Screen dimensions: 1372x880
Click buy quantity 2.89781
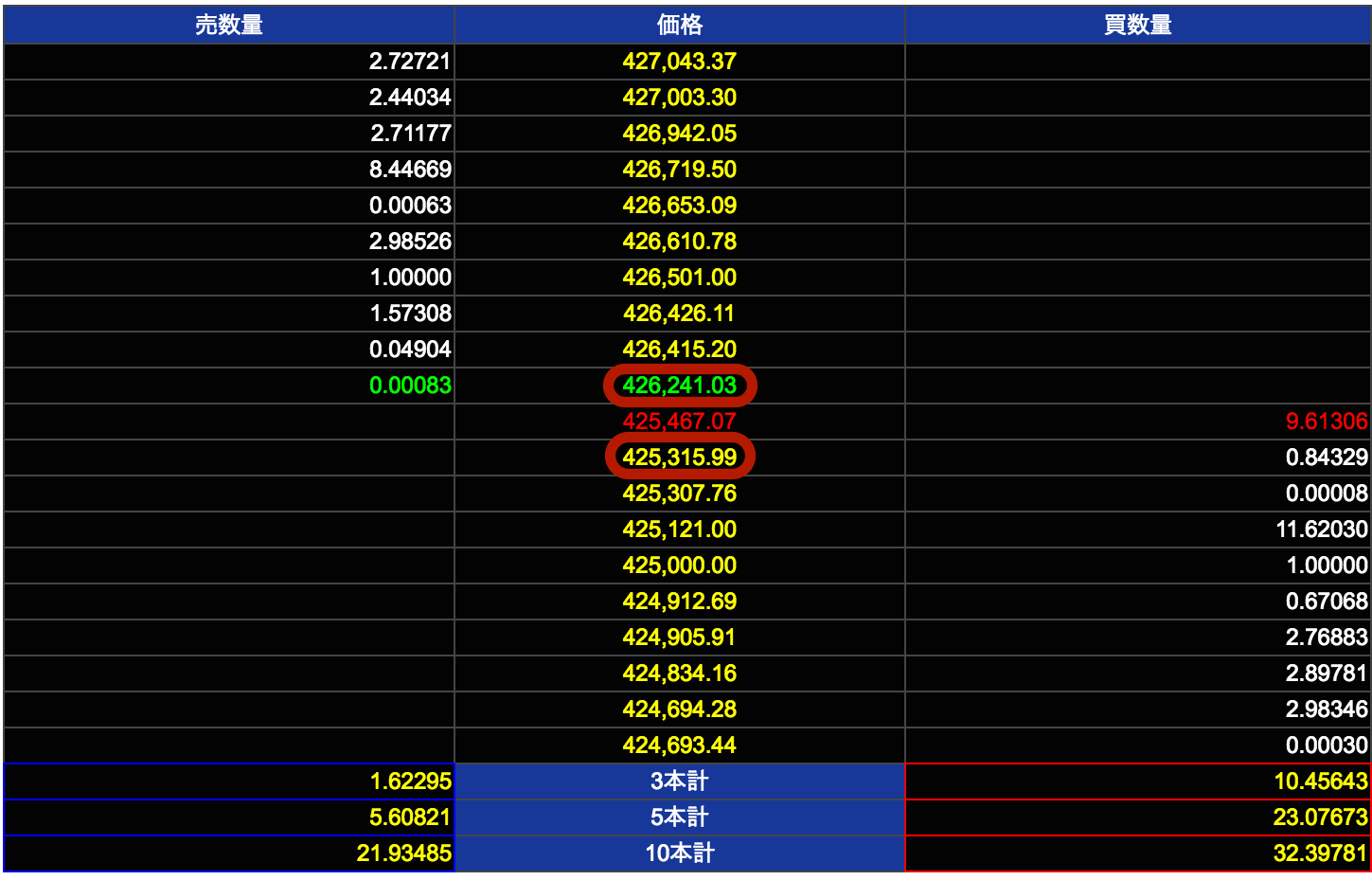click(x=1327, y=673)
